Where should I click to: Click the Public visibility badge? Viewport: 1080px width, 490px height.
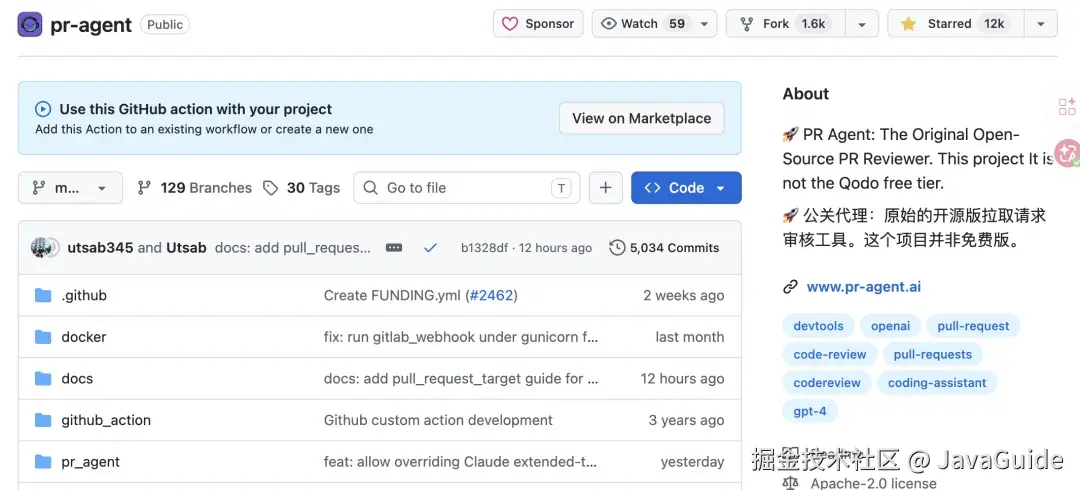tap(165, 25)
